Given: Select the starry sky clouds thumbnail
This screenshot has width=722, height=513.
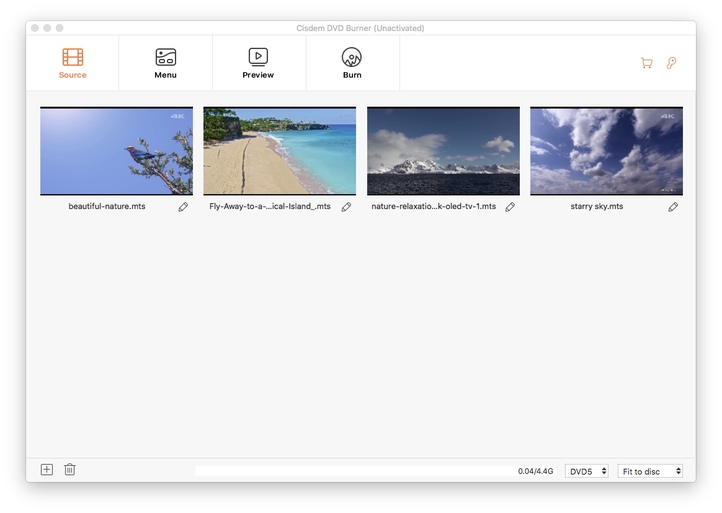Looking at the screenshot, I should click(x=606, y=151).
